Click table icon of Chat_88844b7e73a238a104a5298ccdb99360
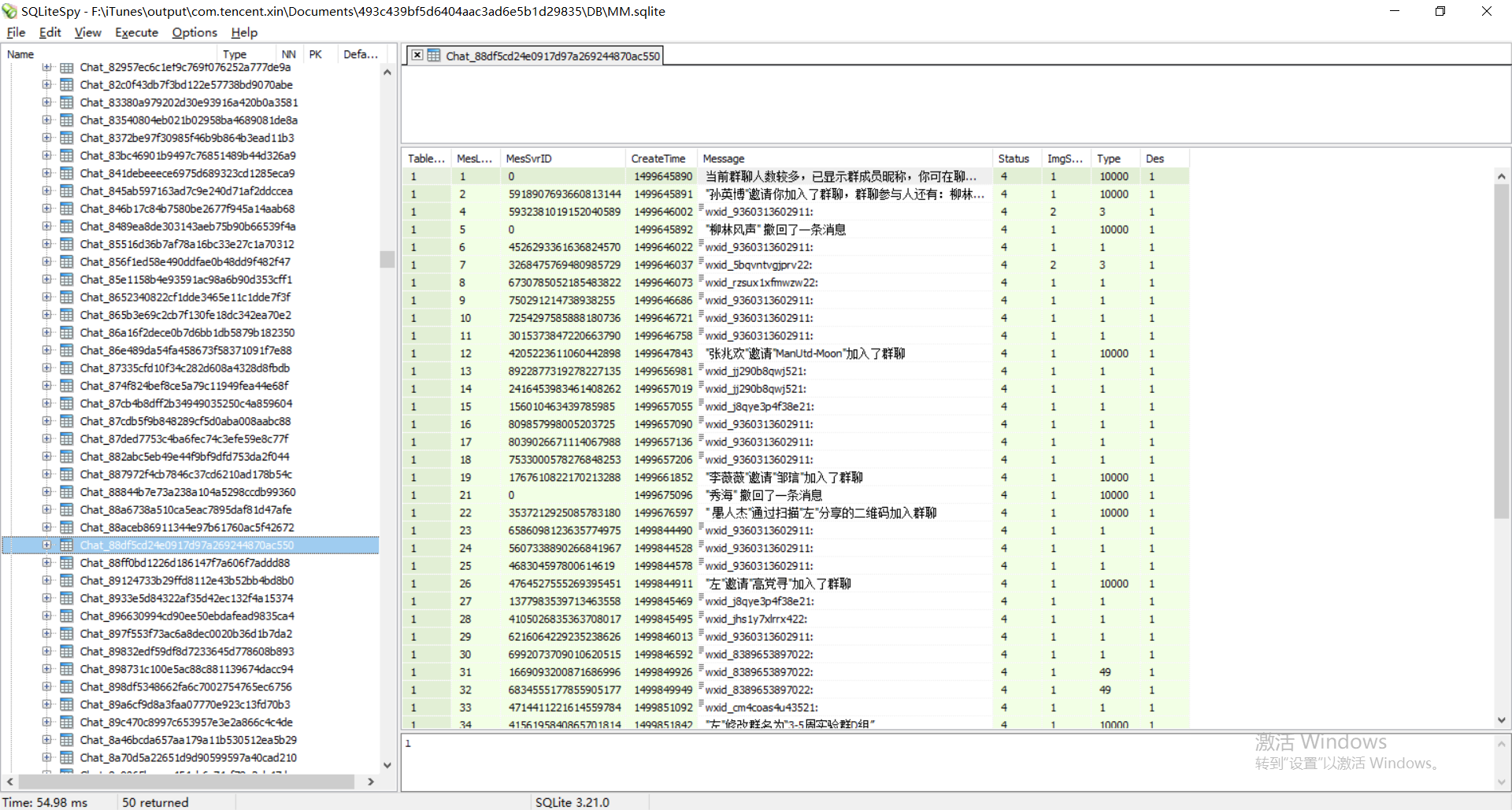 click(67, 492)
